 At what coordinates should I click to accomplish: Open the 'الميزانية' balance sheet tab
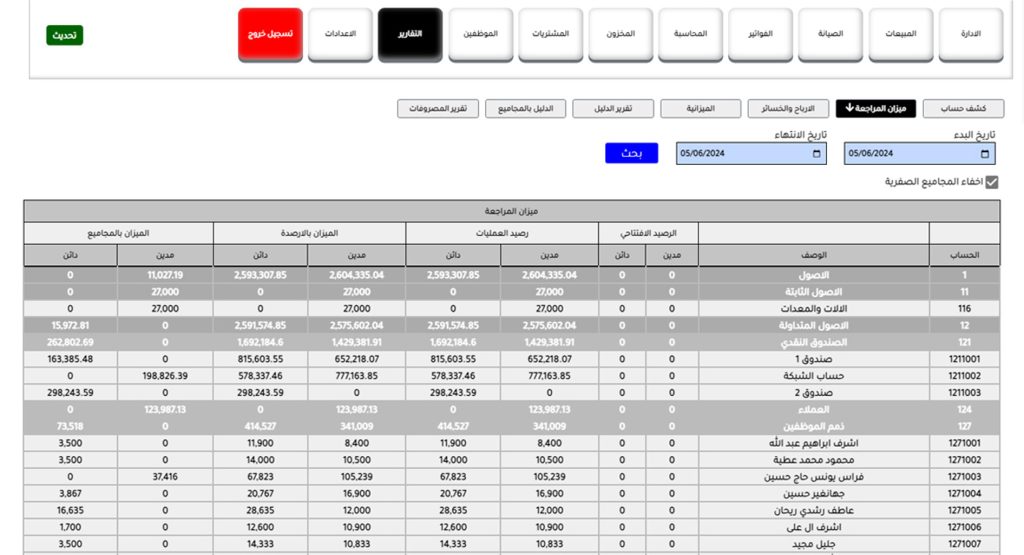pos(701,108)
